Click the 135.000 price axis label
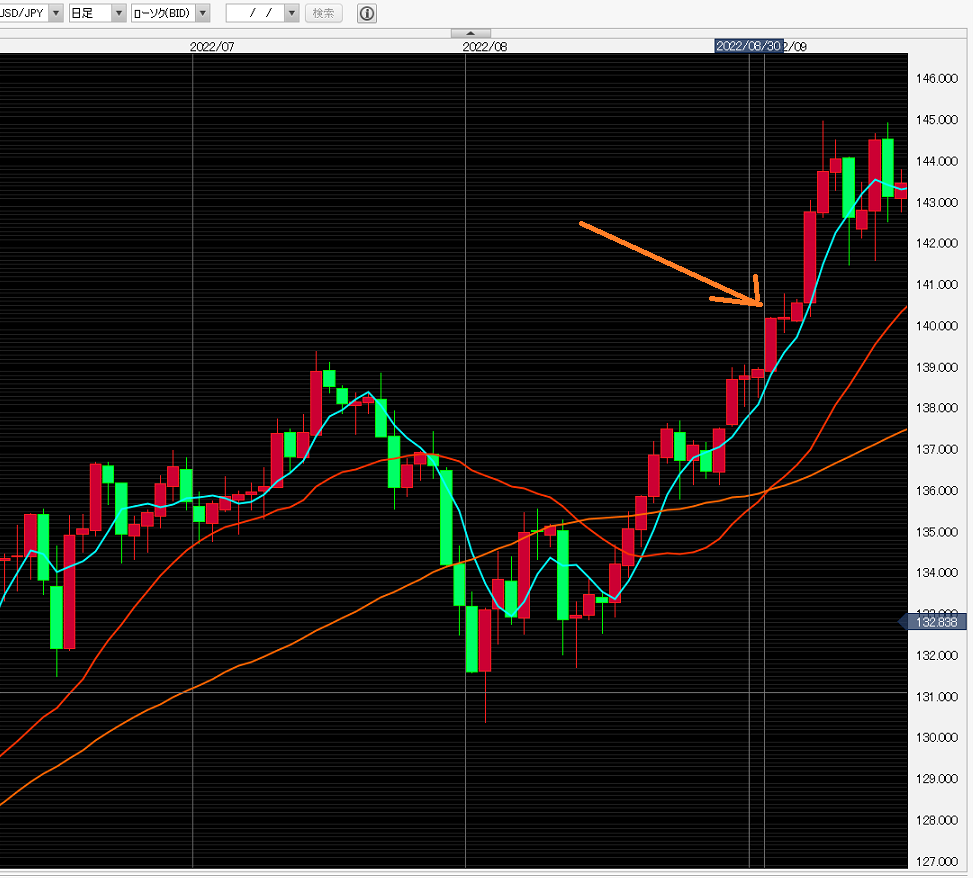This screenshot has height=878, width=973. [x=937, y=532]
